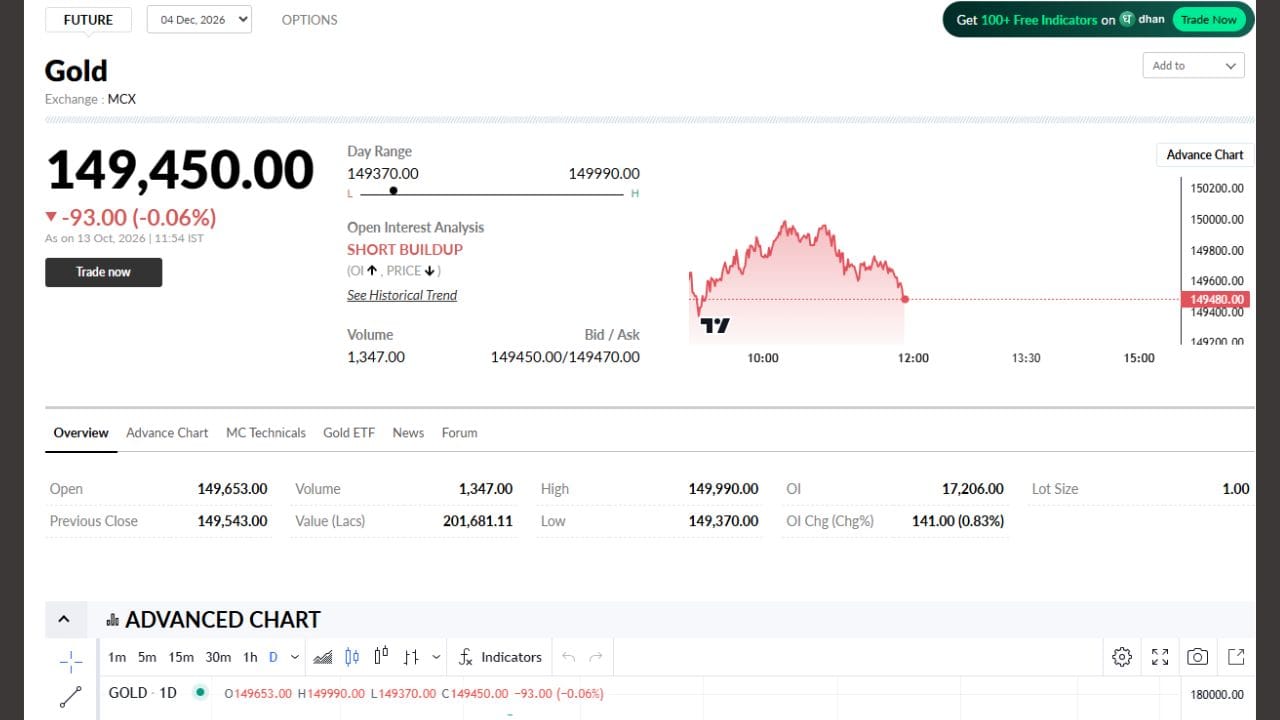Image resolution: width=1280 pixels, height=720 pixels.
Task: Click the Trade now button
Action: [x=103, y=272]
